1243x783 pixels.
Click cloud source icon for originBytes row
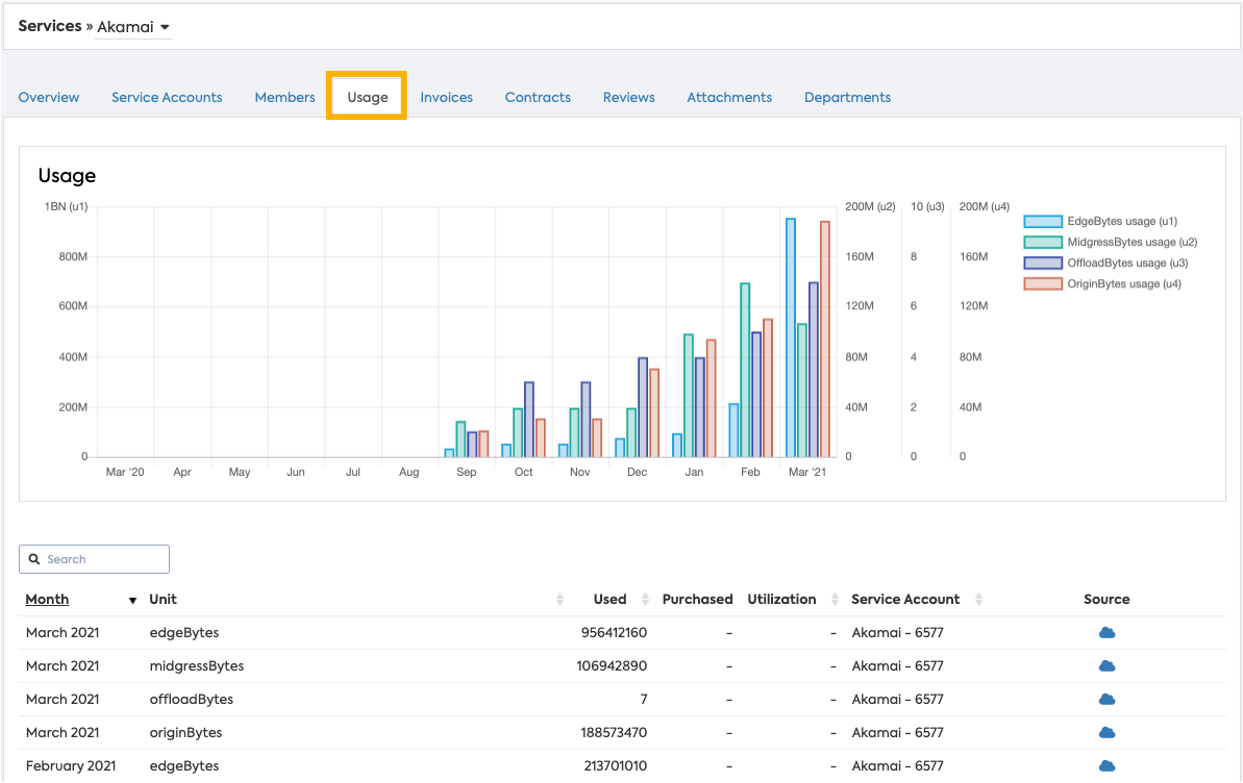pyautogui.click(x=1106, y=732)
